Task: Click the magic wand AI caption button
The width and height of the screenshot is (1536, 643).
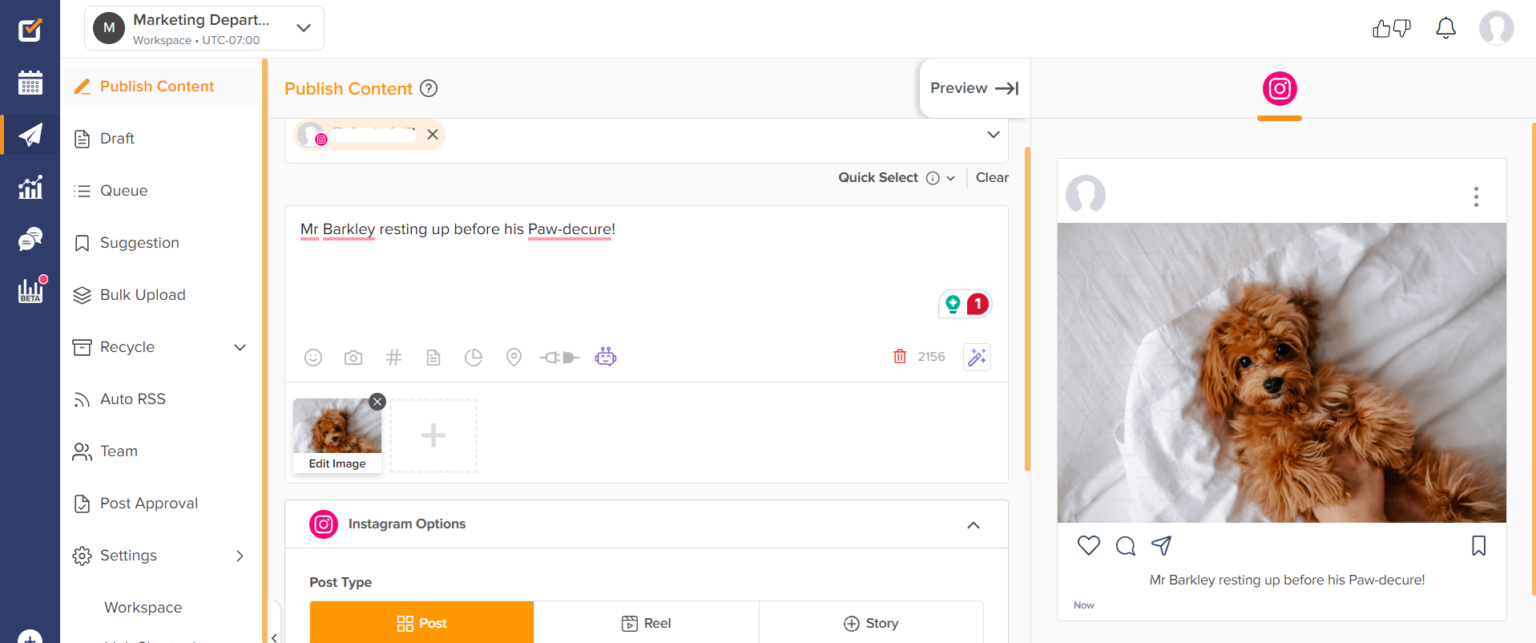Action: pos(976,357)
